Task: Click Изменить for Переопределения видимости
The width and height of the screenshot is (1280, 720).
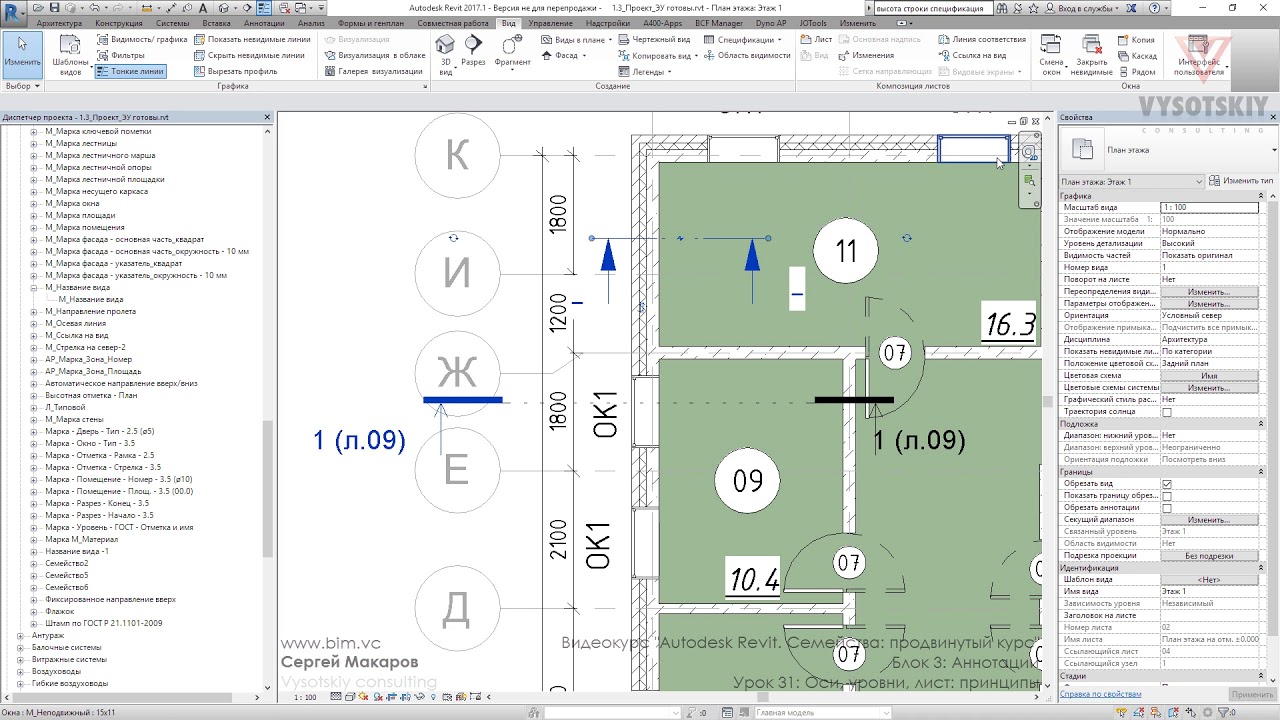Action: [x=1209, y=292]
